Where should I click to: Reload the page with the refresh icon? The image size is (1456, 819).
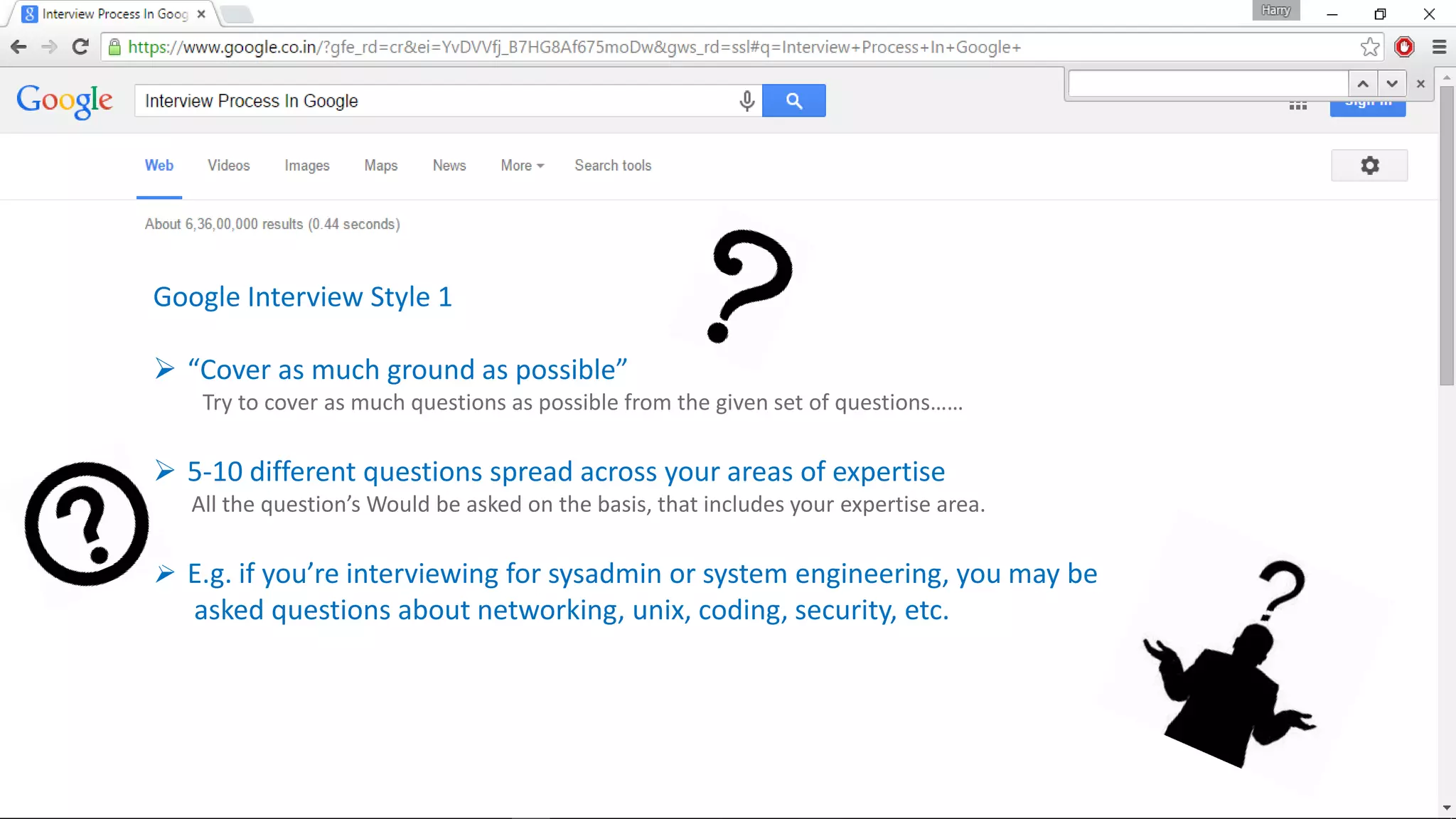[80, 47]
